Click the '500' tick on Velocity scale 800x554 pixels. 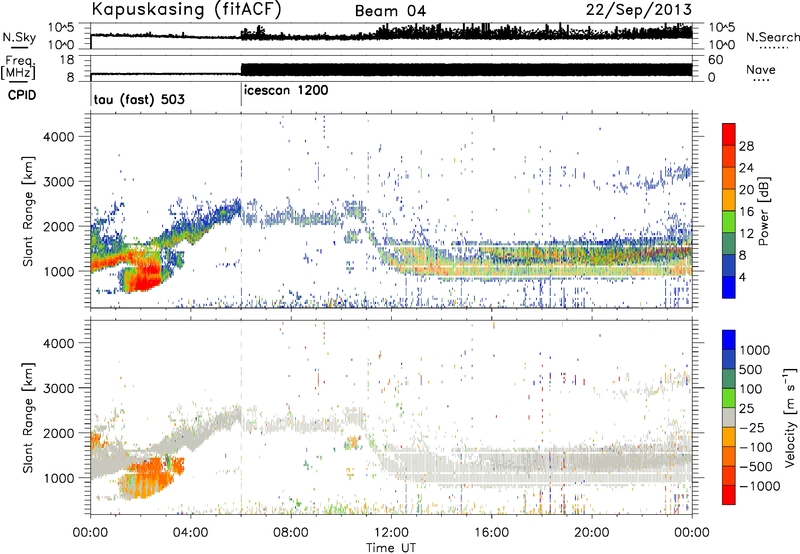coord(753,369)
